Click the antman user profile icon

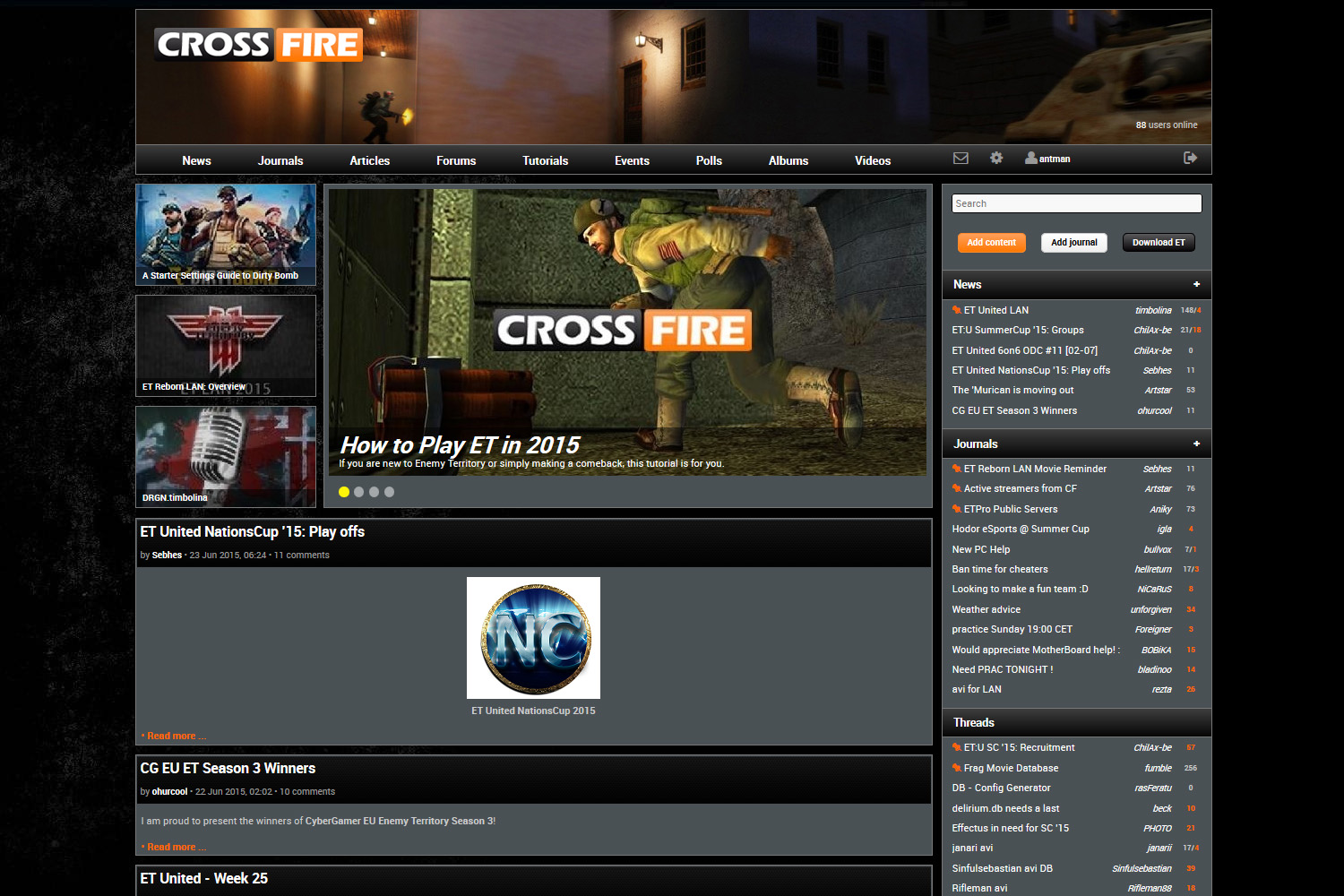(1031, 159)
